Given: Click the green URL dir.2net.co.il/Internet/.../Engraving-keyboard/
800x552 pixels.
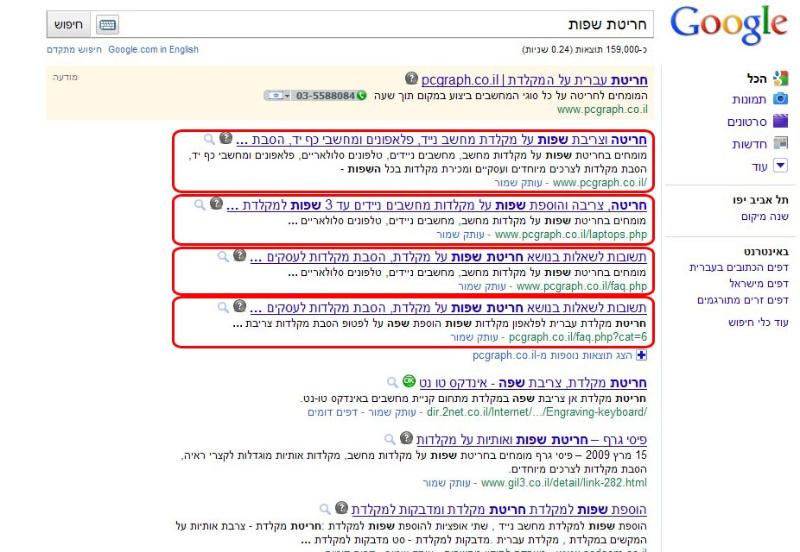Looking at the screenshot, I should click(537, 412).
